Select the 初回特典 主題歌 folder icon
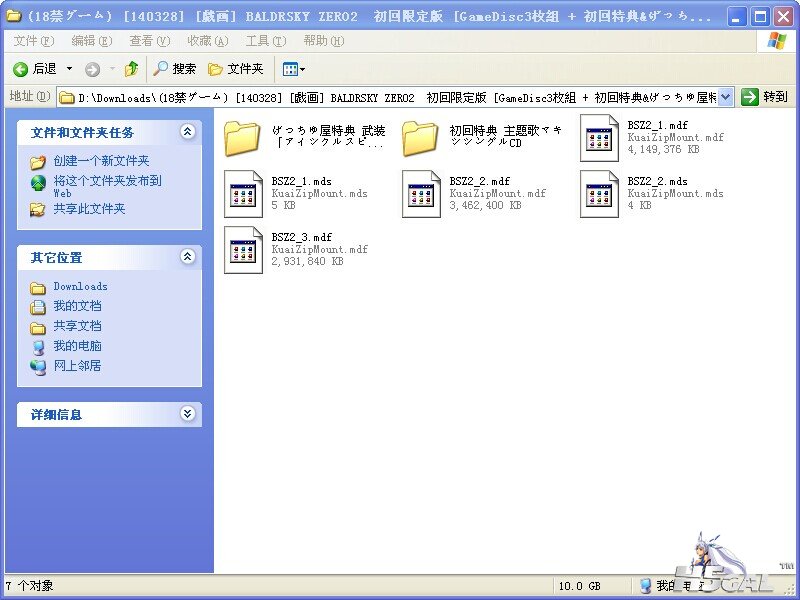This screenshot has height=600, width=800. click(421, 138)
